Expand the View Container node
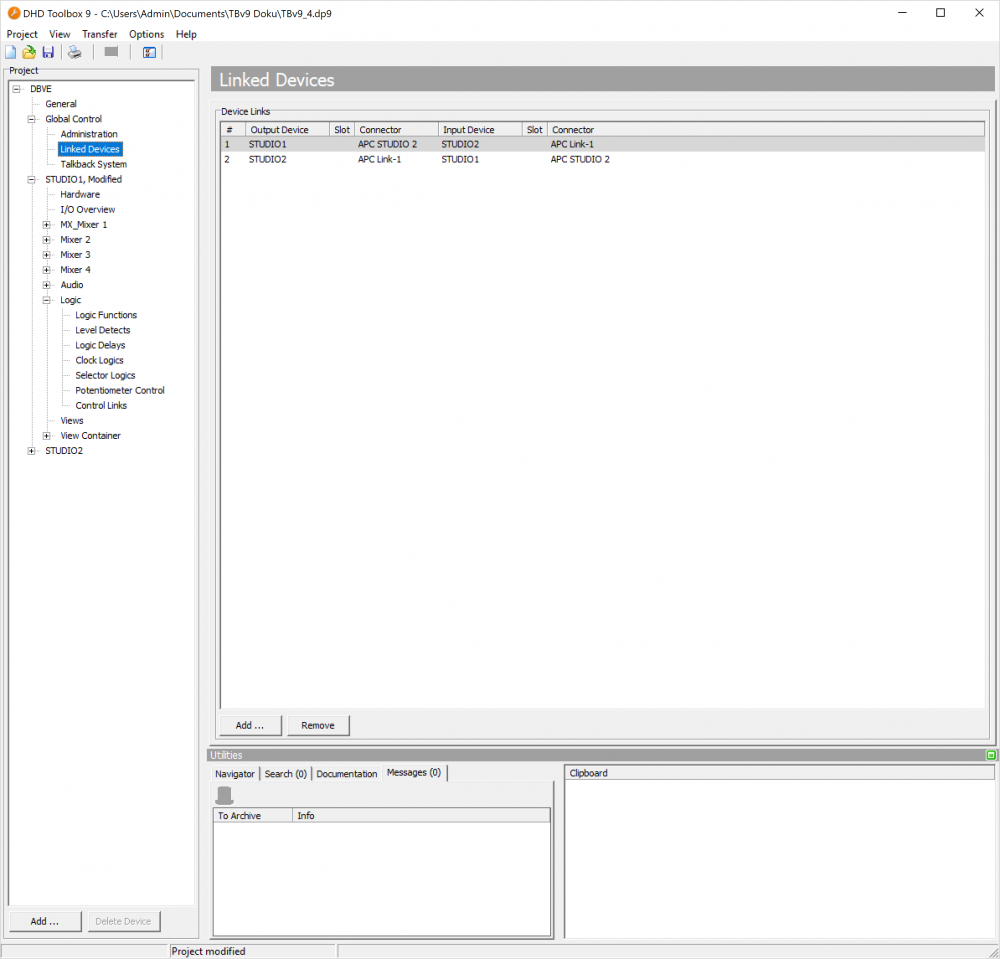The image size is (1000, 959). click(x=46, y=436)
